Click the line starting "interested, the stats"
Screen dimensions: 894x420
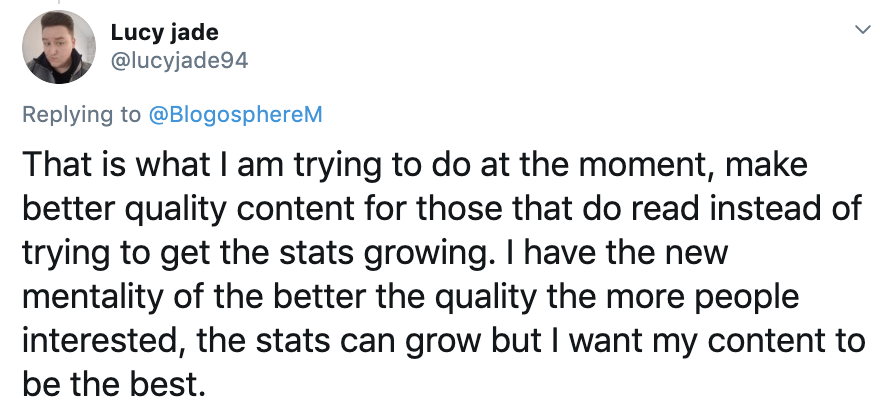point(440,342)
